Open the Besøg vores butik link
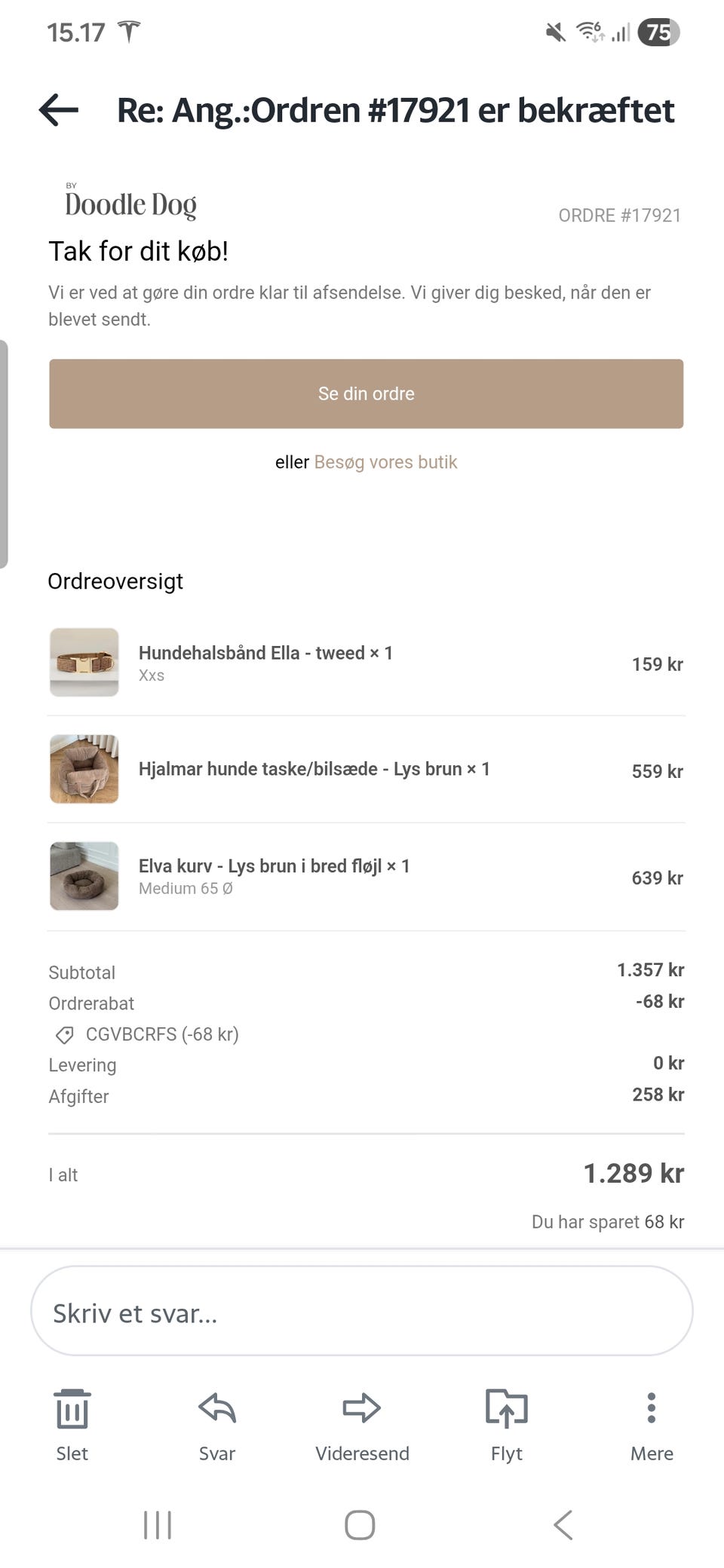 coord(385,462)
